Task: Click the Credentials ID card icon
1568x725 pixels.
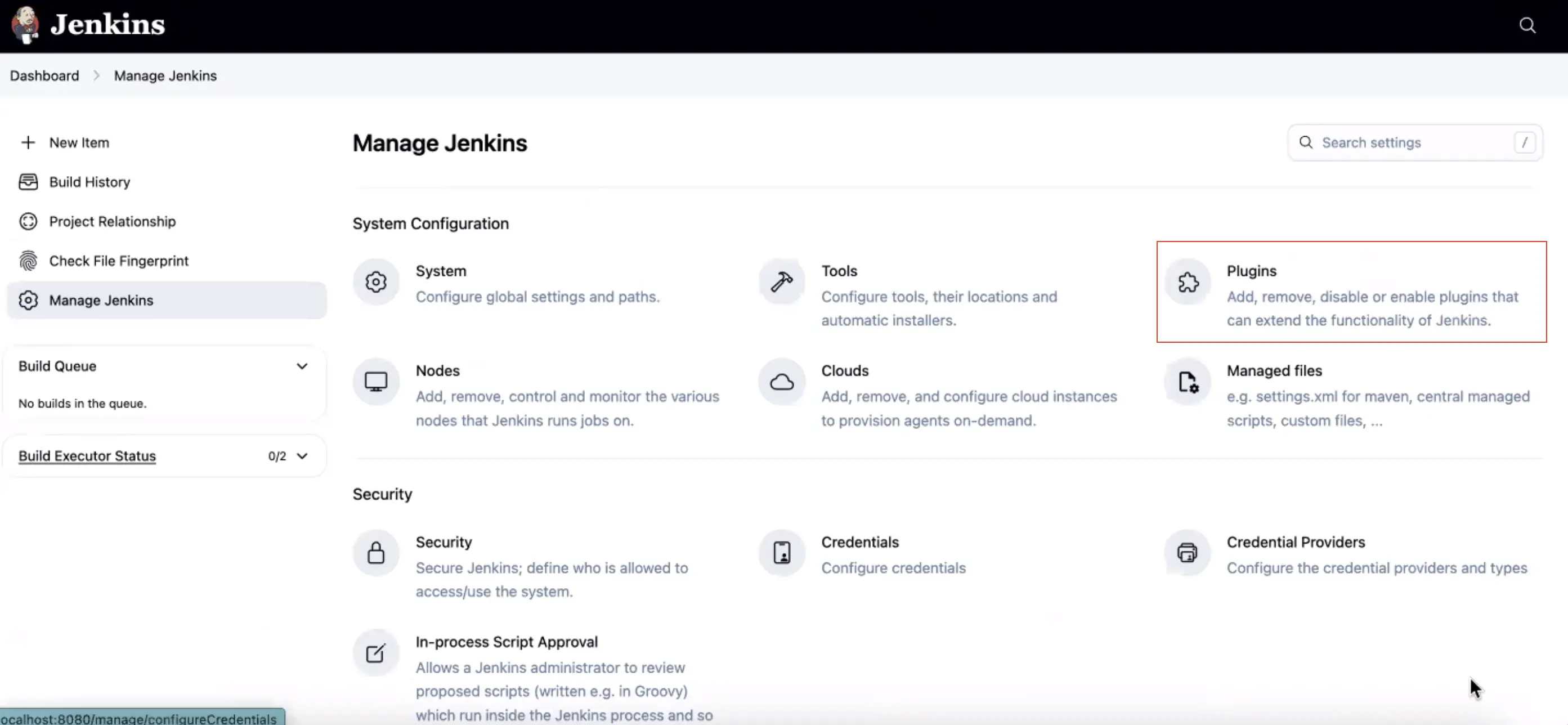Action: tap(782, 553)
